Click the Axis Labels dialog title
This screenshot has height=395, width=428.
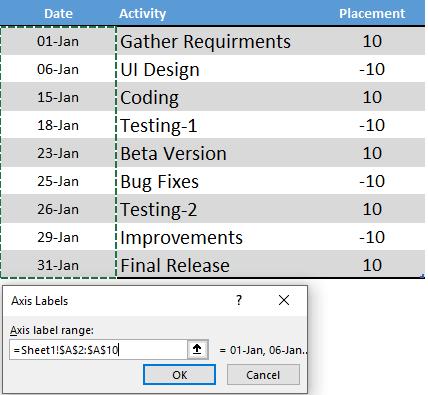(x=40, y=301)
